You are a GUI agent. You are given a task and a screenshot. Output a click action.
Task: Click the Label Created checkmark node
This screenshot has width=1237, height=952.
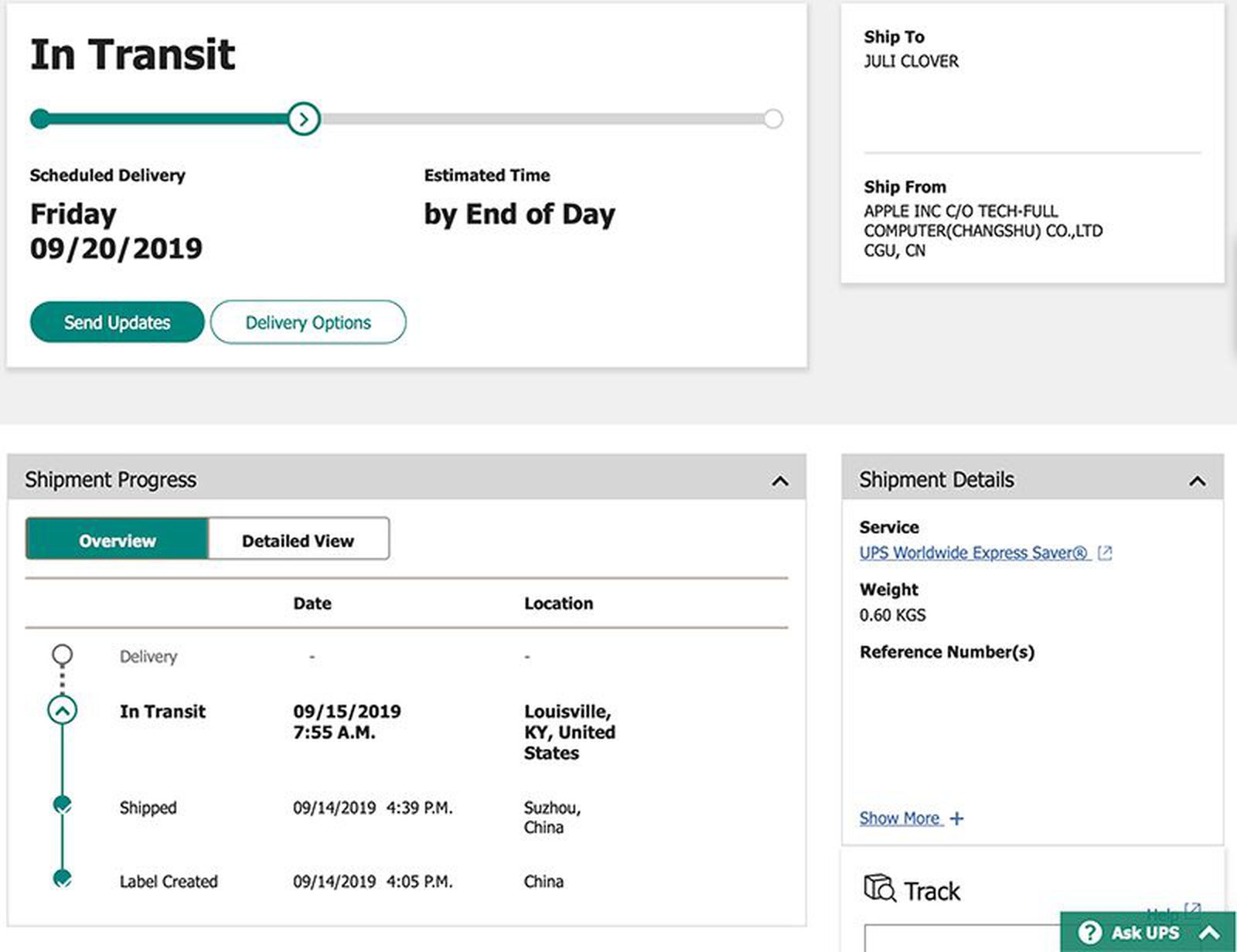[61, 879]
